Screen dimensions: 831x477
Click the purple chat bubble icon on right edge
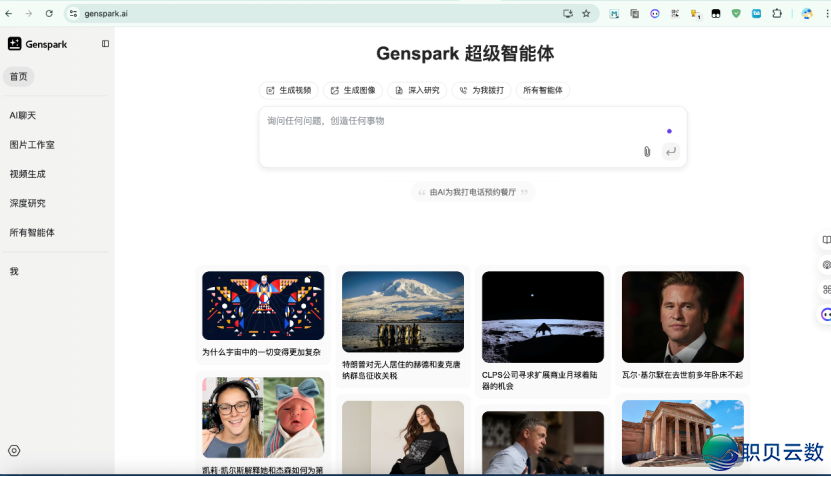tap(826, 314)
